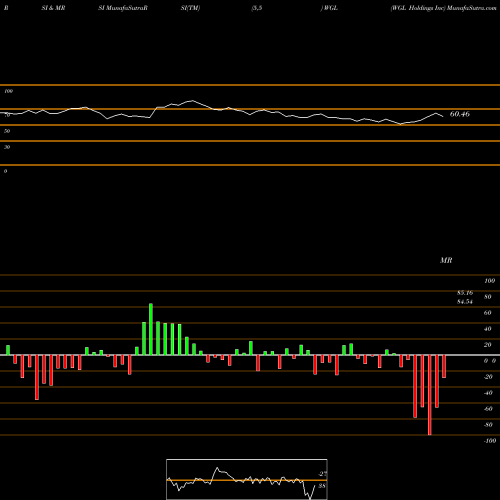Click the longest red histogram bar reaching -100
Viewport: 500px width, 500px height.
(x=429, y=395)
